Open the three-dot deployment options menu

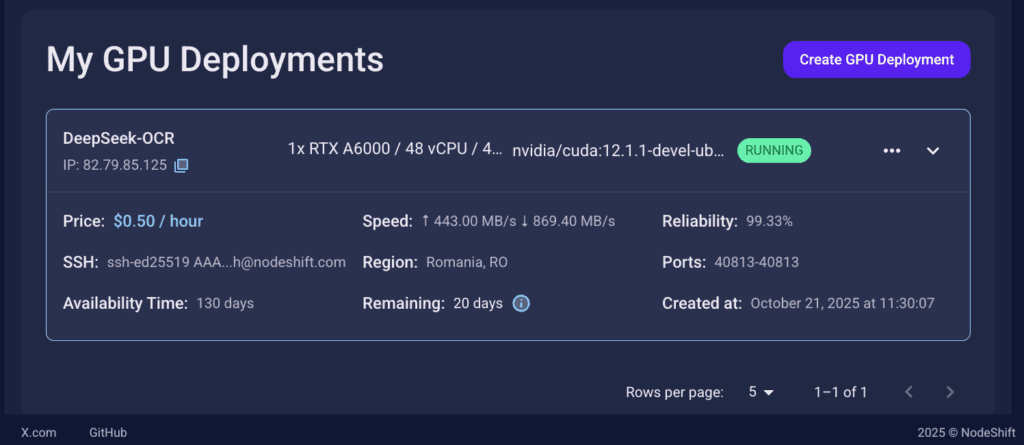pos(892,151)
